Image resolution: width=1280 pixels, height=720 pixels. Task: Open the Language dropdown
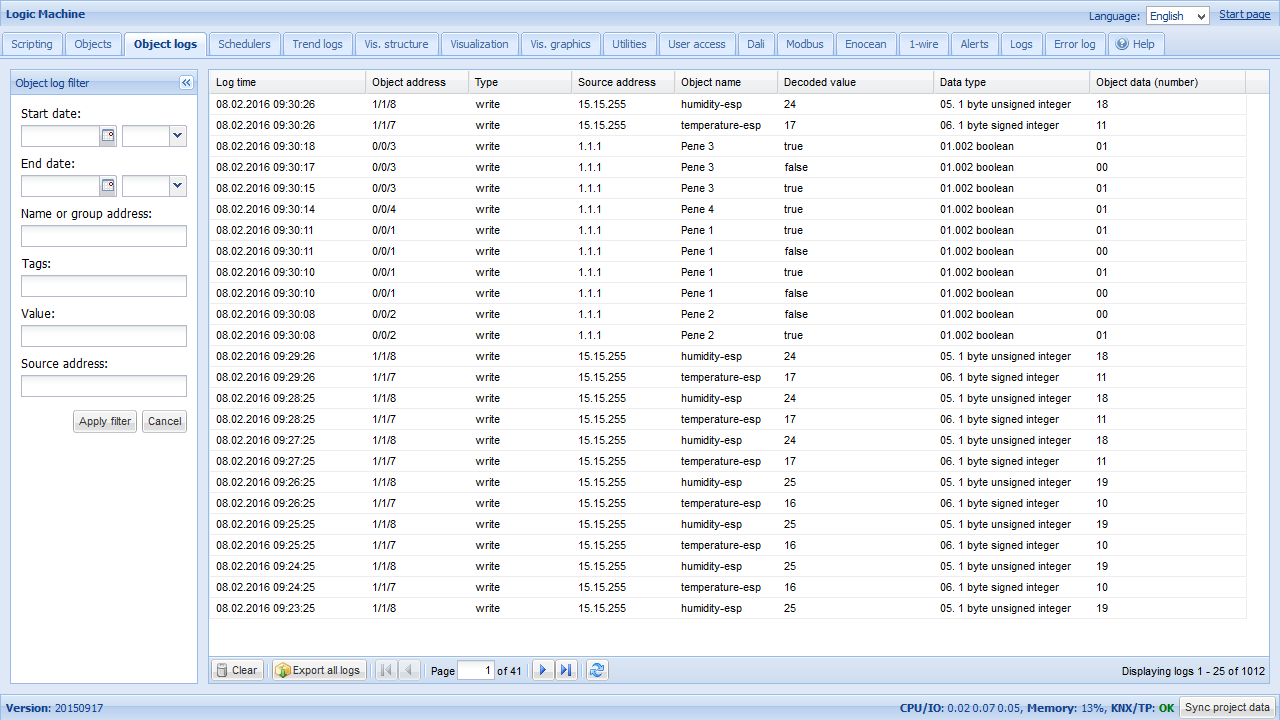click(1177, 16)
